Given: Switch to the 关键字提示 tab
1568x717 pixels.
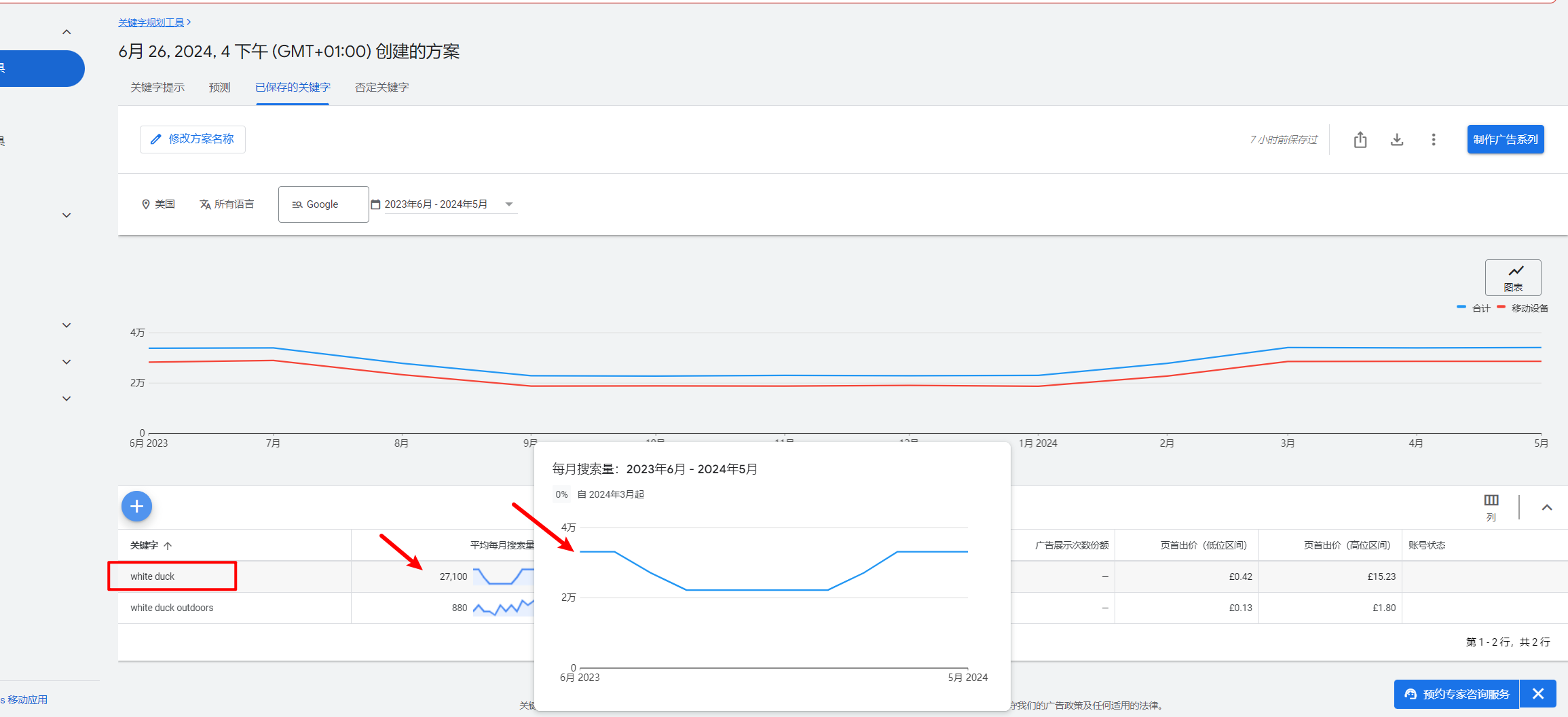Looking at the screenshot, I should point(157,88).
